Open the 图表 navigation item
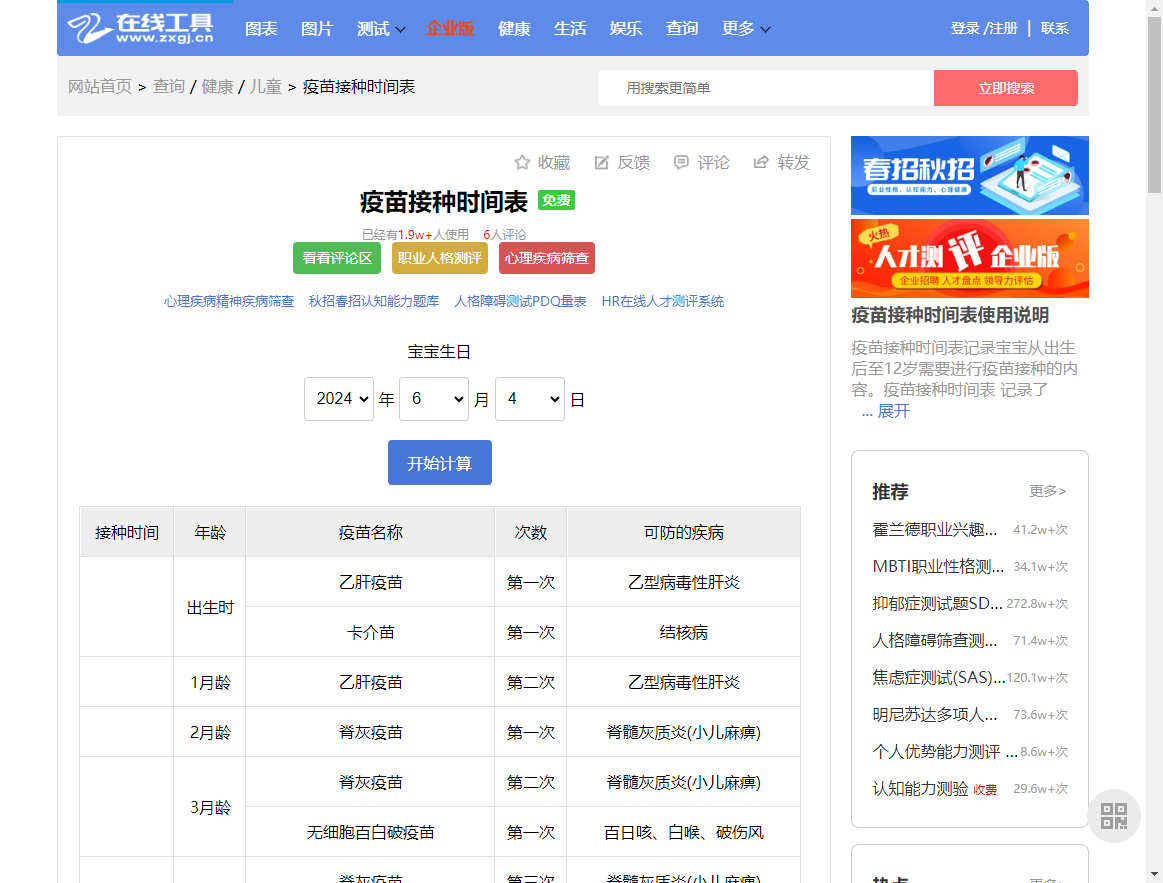 tap(261, 28)
